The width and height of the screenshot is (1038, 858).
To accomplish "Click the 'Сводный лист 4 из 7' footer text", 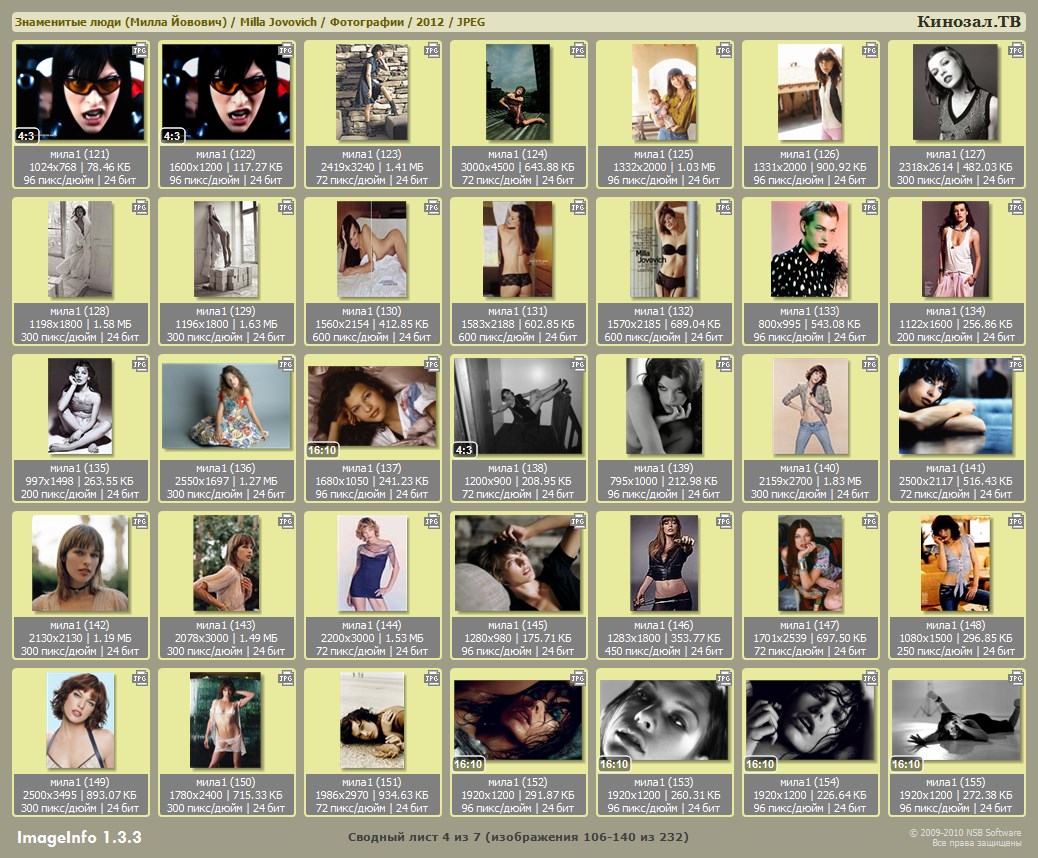I will click(518, 836).
